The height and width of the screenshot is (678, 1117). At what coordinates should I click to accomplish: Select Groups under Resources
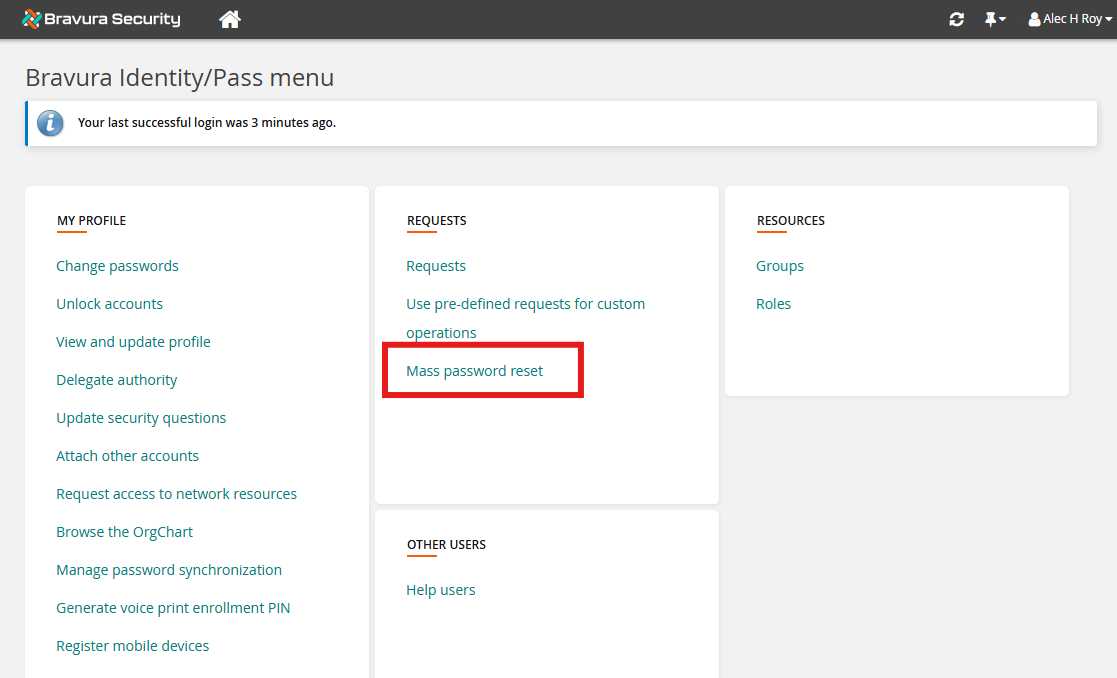tap(780, 265)
